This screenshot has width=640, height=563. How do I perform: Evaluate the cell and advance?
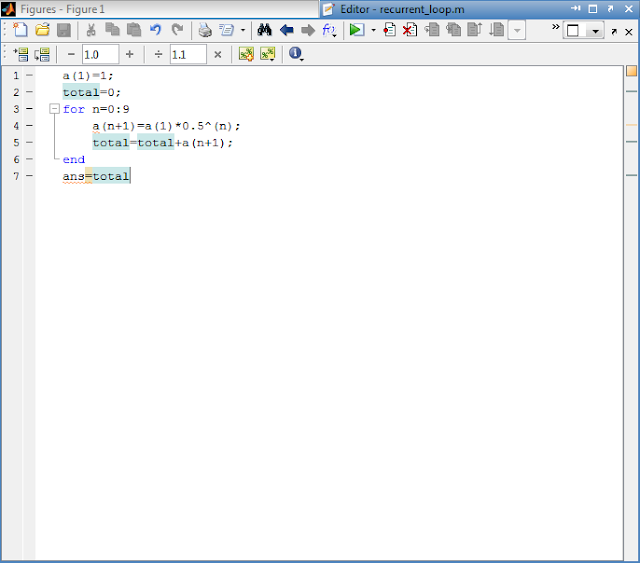coord(268,54)
